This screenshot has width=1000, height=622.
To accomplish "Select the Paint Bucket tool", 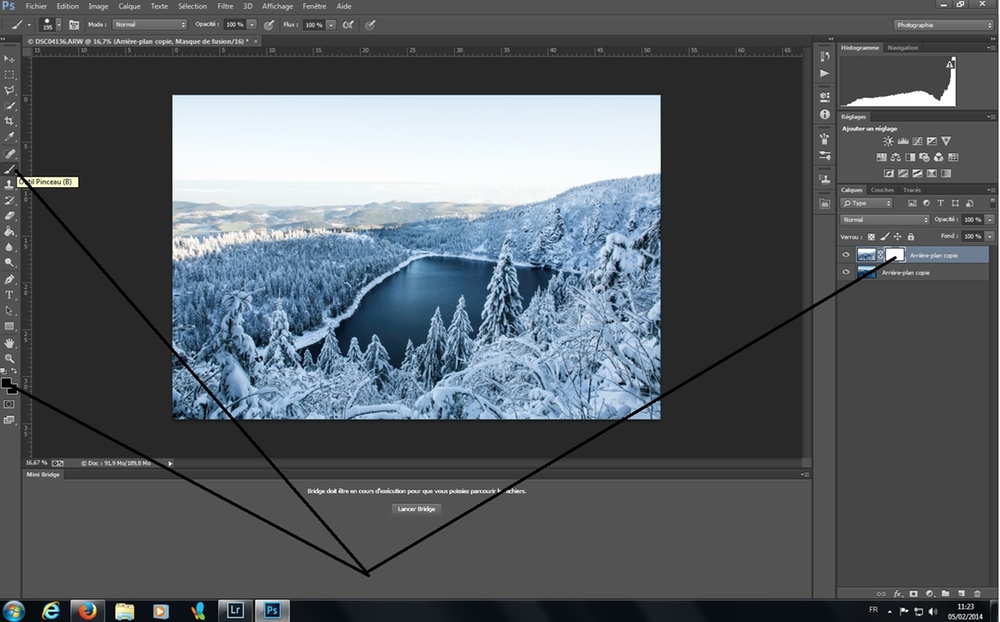I will click(9, 232).
